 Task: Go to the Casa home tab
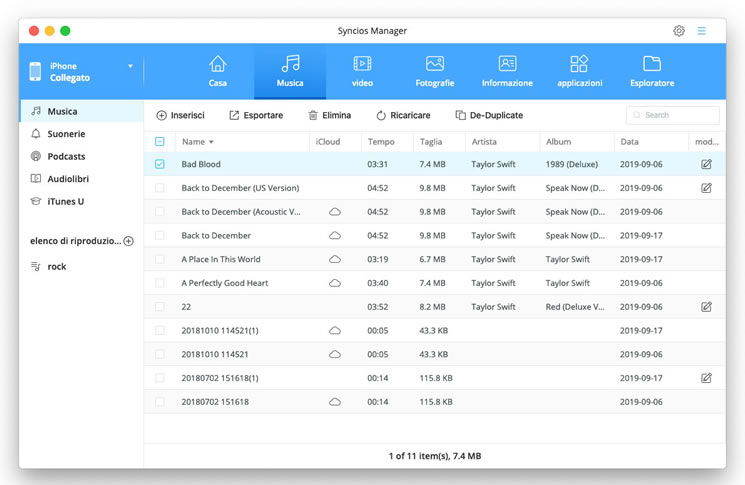pyautogui.click(x=218, y=72)
